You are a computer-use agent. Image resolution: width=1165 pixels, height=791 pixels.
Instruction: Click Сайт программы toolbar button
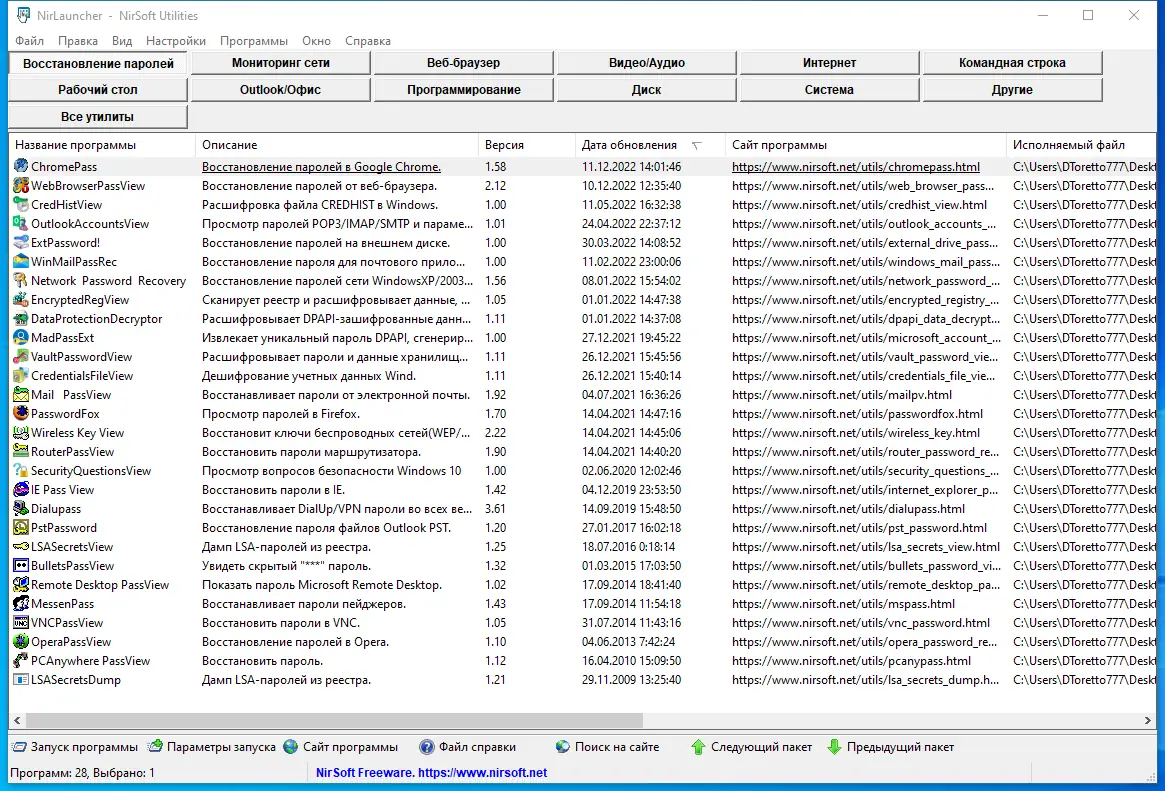341,747
